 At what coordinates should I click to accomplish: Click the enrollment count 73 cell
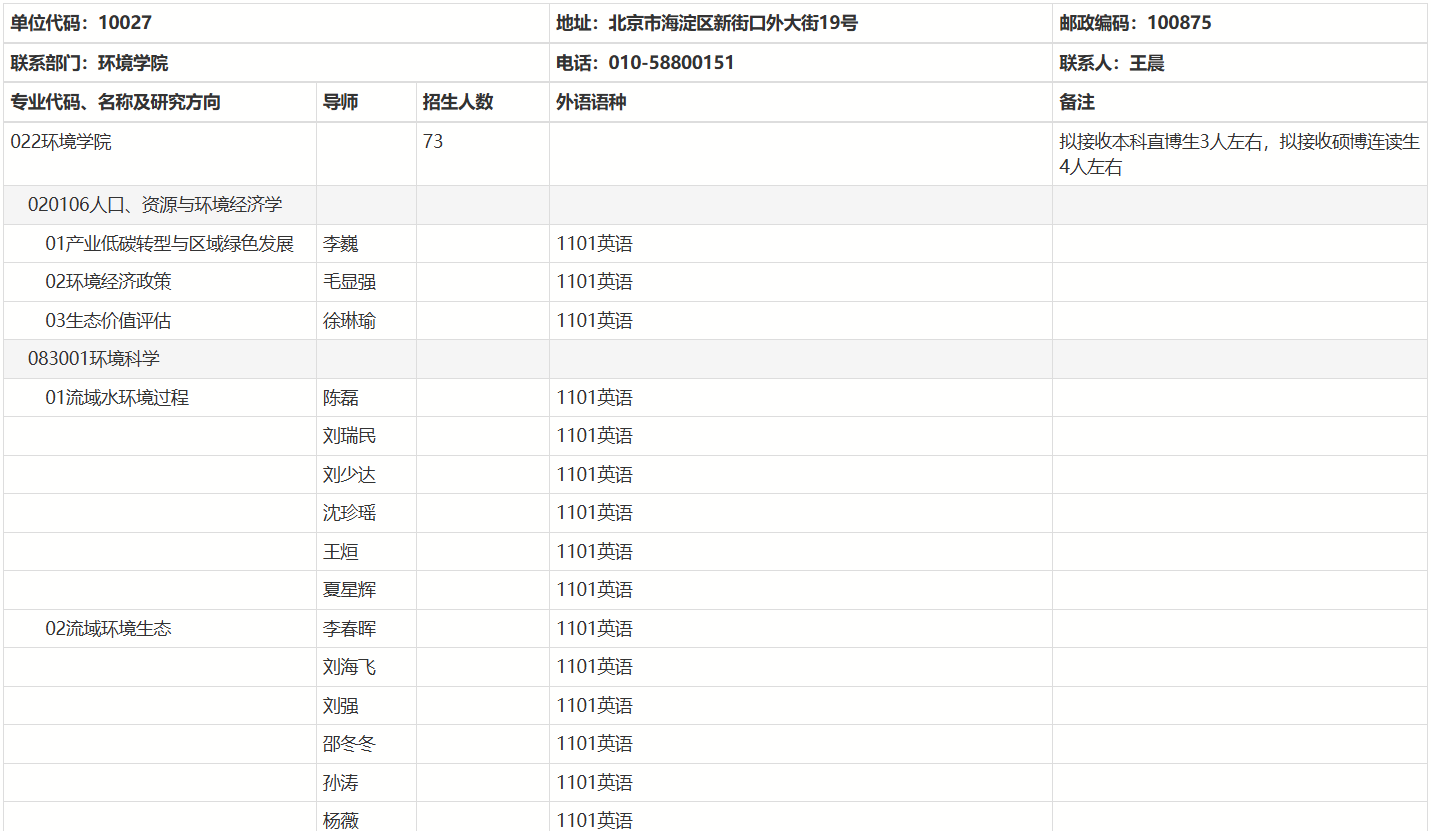483,154
